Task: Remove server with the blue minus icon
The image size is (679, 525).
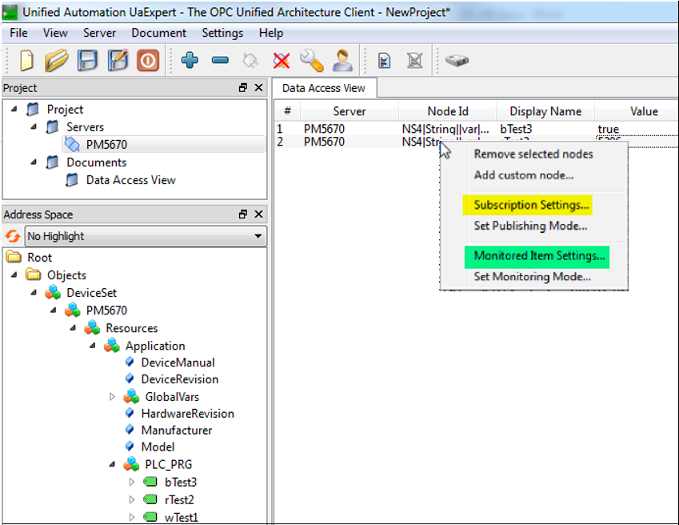Action: coord(220,60)
